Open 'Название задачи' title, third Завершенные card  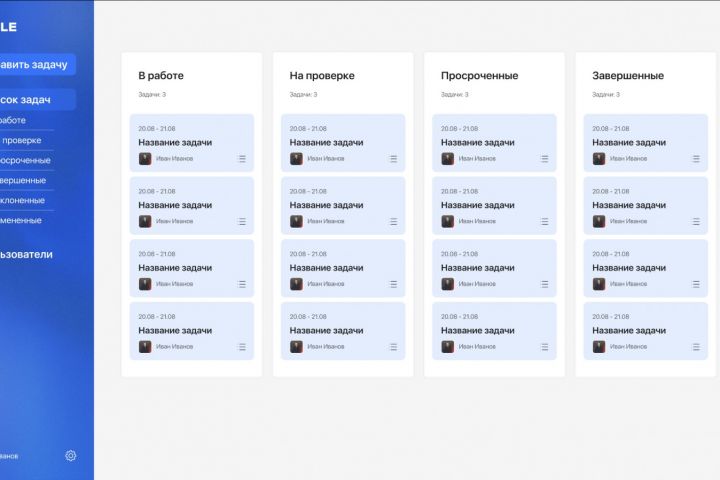(629, 268)
